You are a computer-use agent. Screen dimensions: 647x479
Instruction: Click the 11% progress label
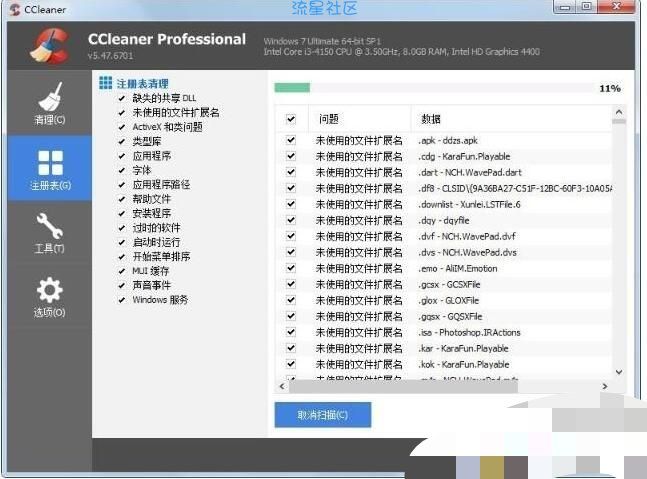pos(610,88)
